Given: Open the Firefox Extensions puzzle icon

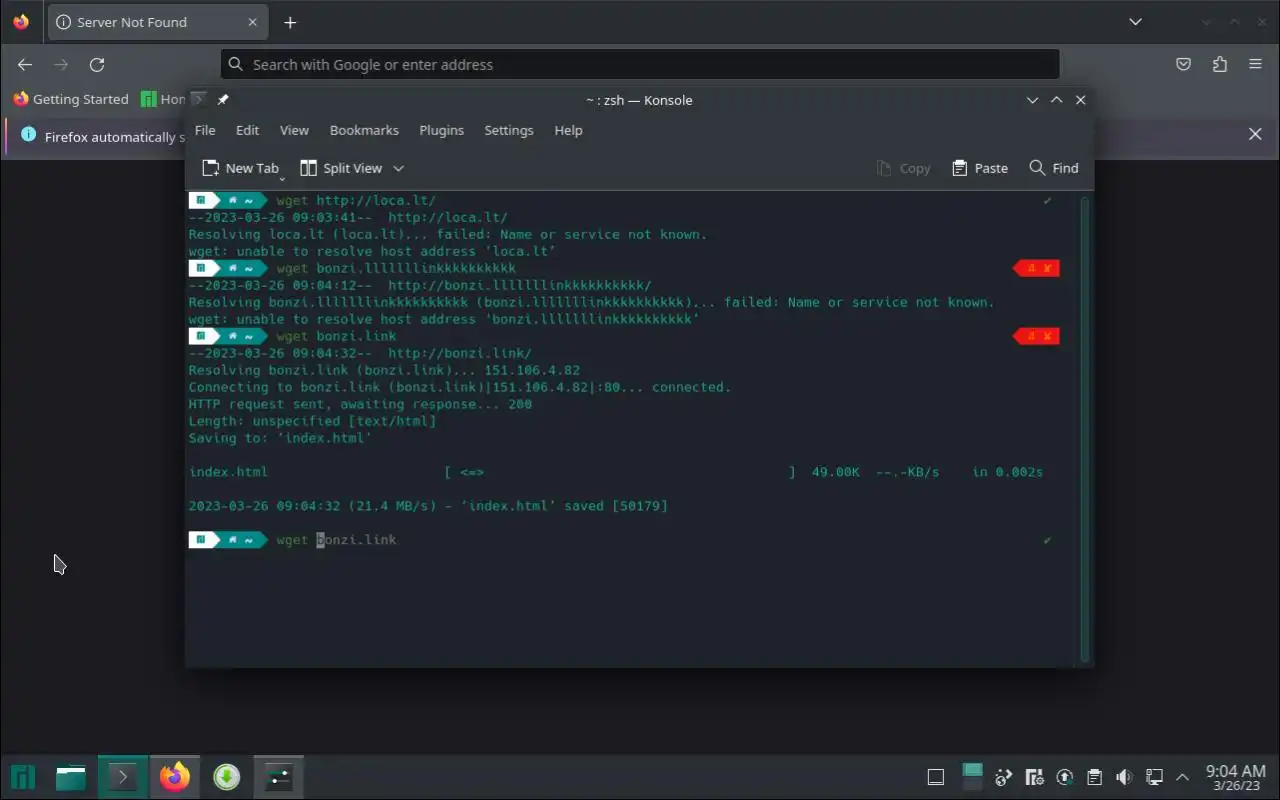Looking at the screenshot, I should [x=1219, y=64].
